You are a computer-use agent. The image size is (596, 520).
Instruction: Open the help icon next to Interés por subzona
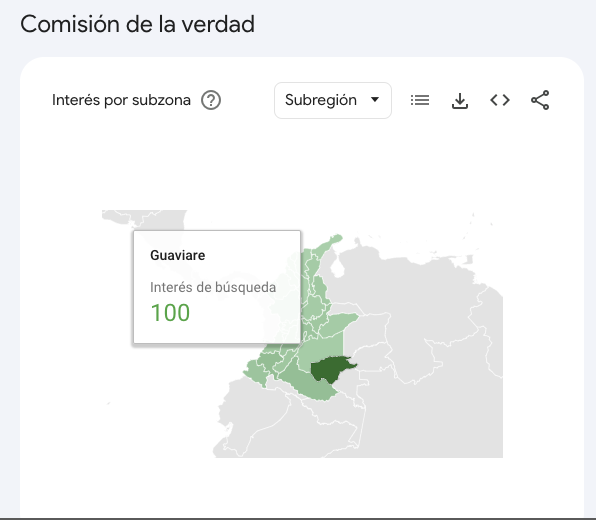[211, 100]
